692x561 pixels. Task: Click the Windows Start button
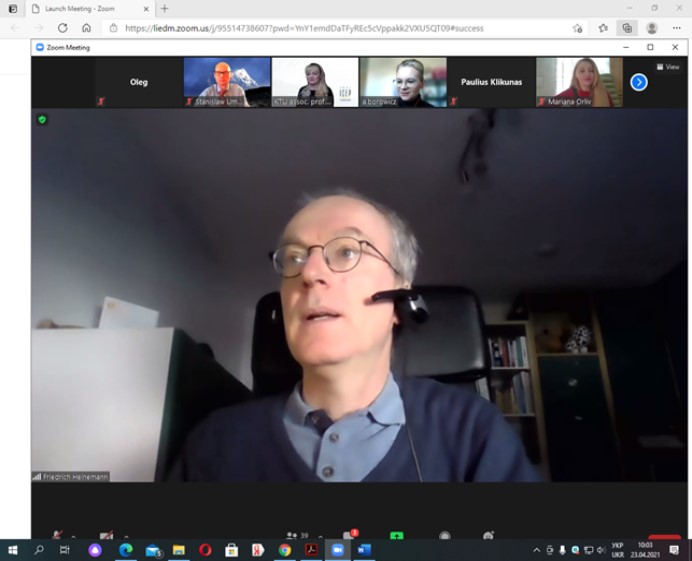click(13, 550)
